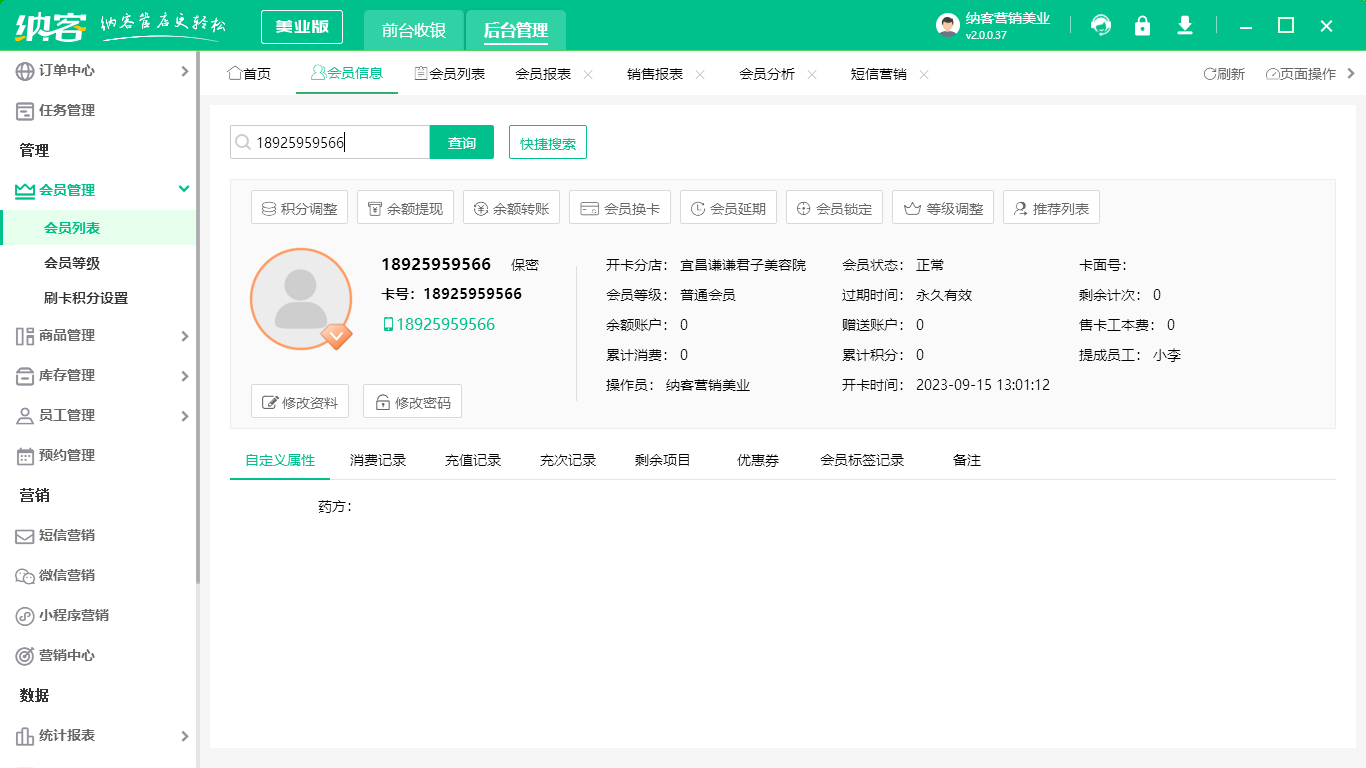Open the 会员分析 page tab

point(767,74)
